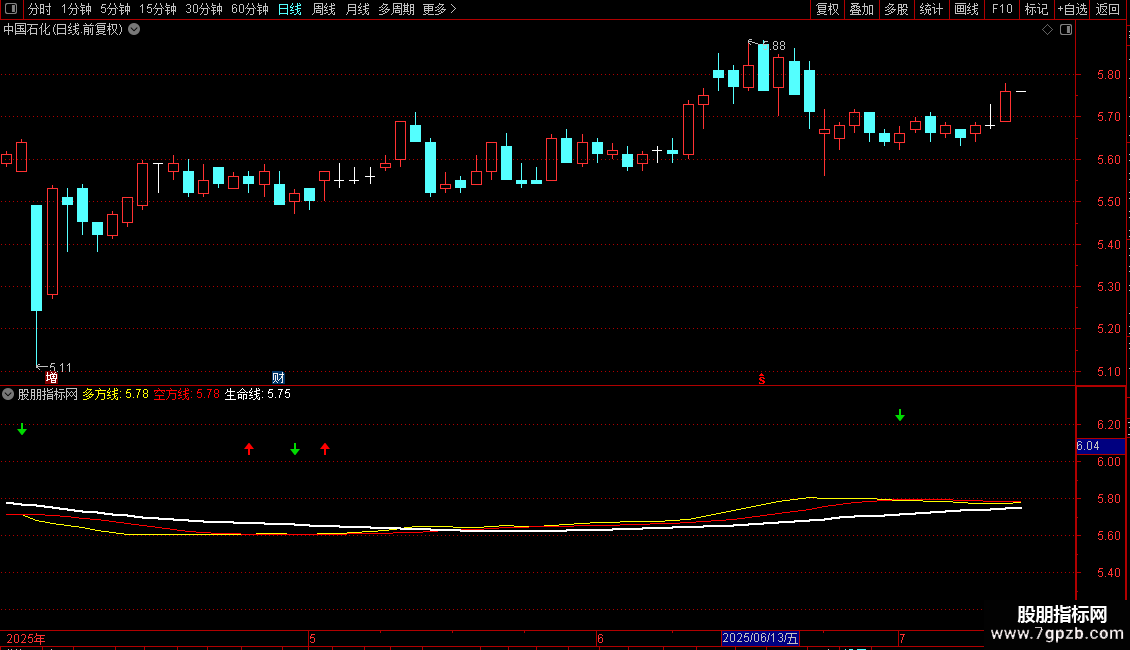The height and width of the screenshot is (650, 1130).
Task: Click the 多方线 5.78 indicator label
Action: tap(115, 394)
